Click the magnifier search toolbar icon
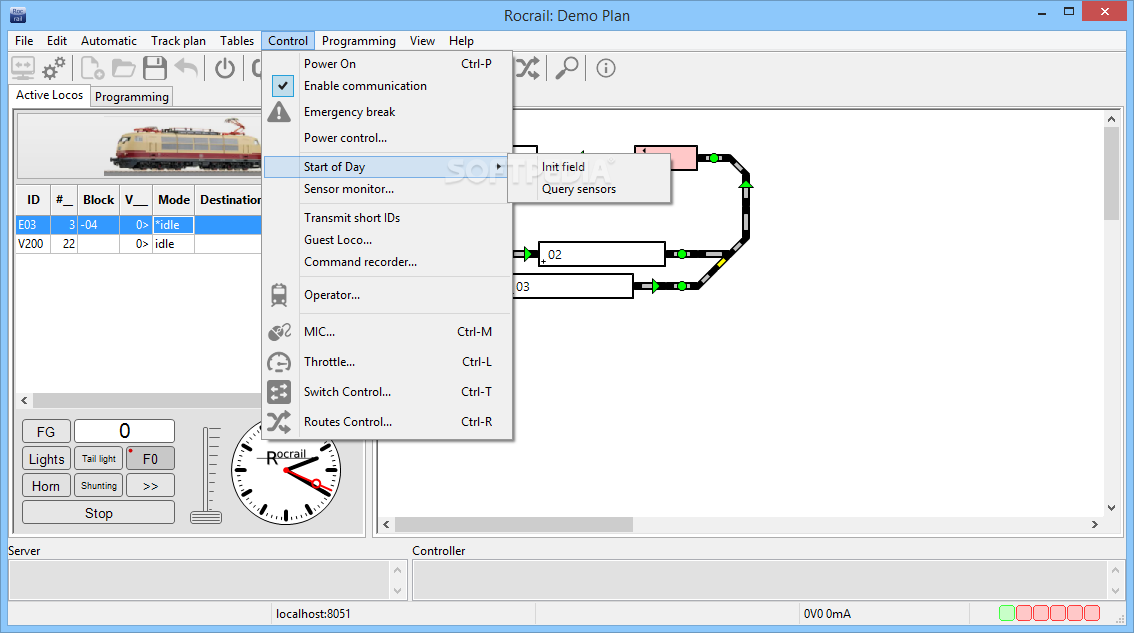The image size is (1134, 633). [x=566, y=69]
